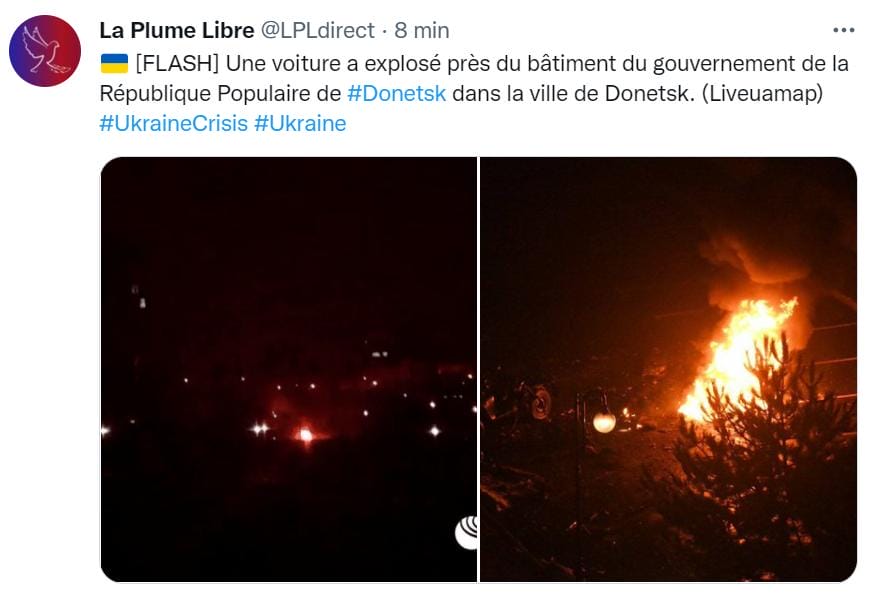
Task: Click the @LPLdirect handle
Action: click(318, 31)
